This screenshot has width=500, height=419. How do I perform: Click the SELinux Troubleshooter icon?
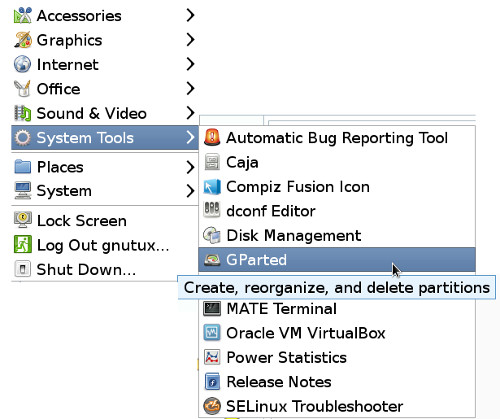coord(212,406)
